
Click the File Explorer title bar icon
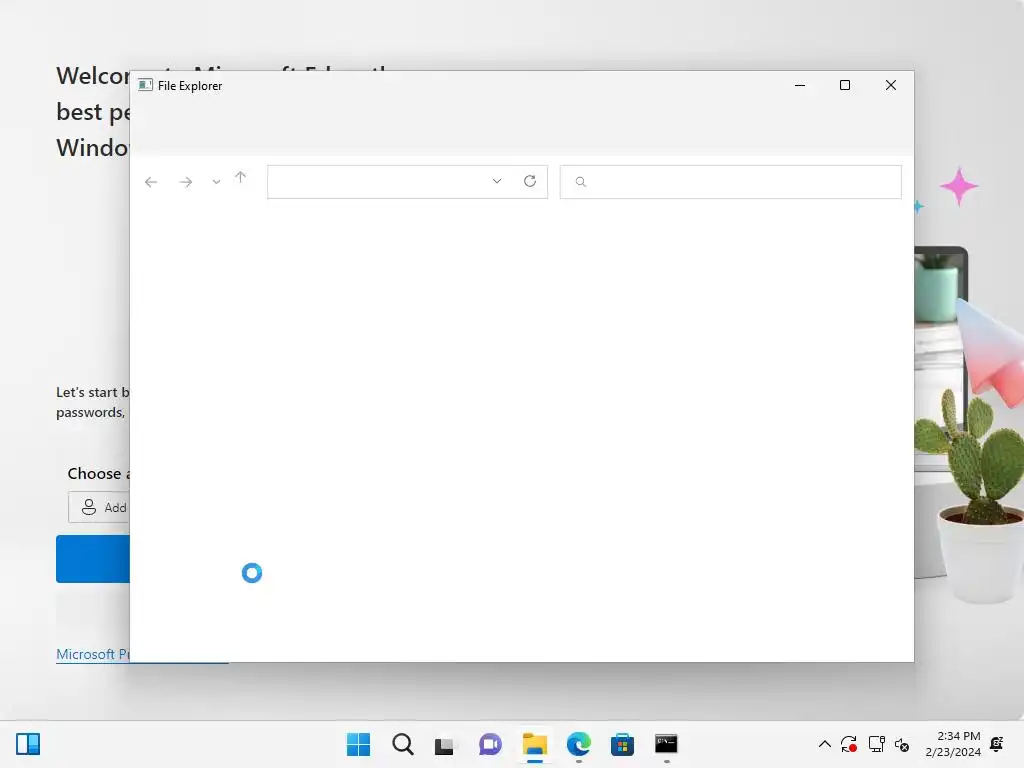click(x=145, y=85)
